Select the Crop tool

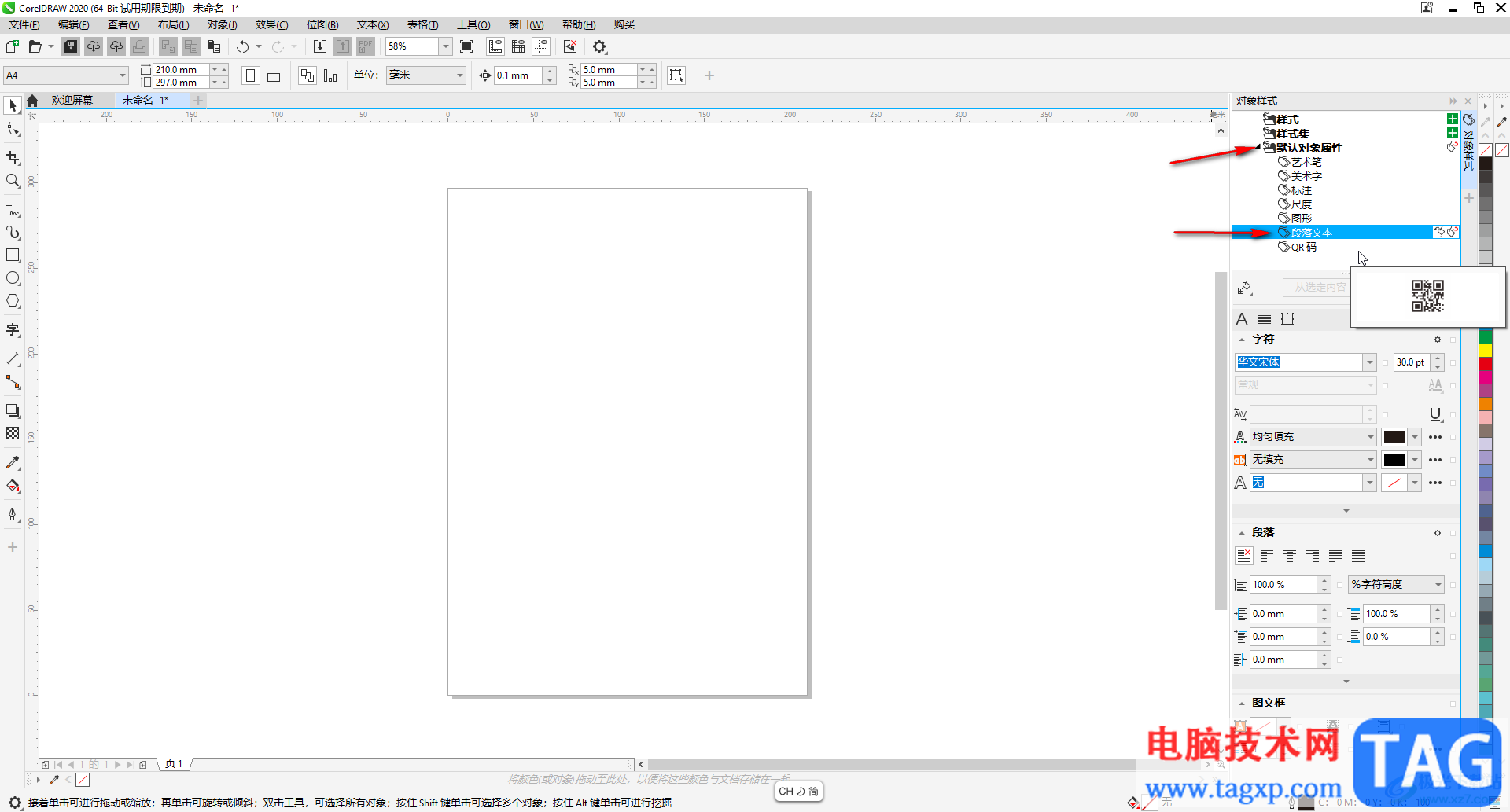pyautogui.click(x=13, y=158)
